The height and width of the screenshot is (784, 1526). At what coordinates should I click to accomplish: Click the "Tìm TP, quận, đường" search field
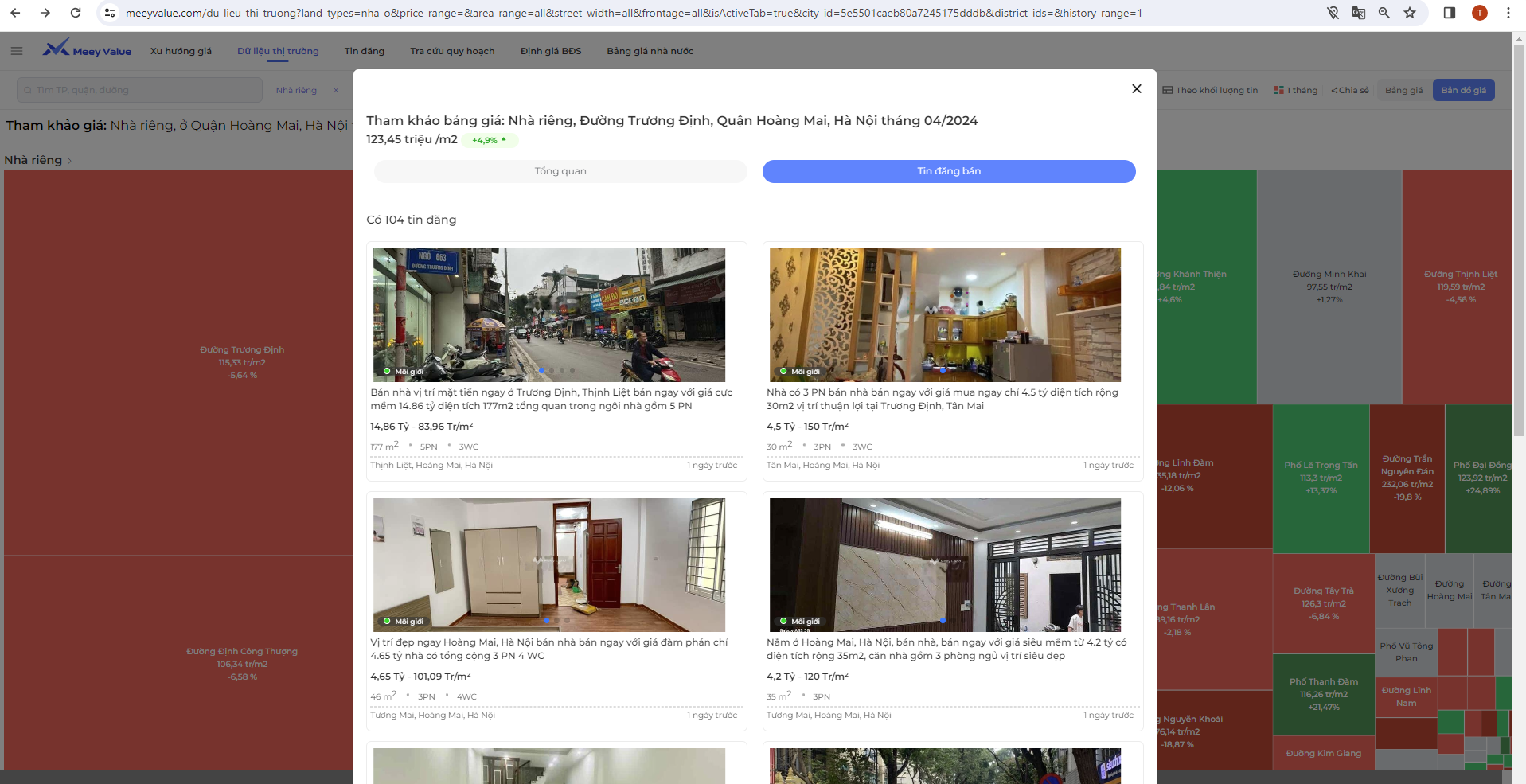(x=139, y=90)
